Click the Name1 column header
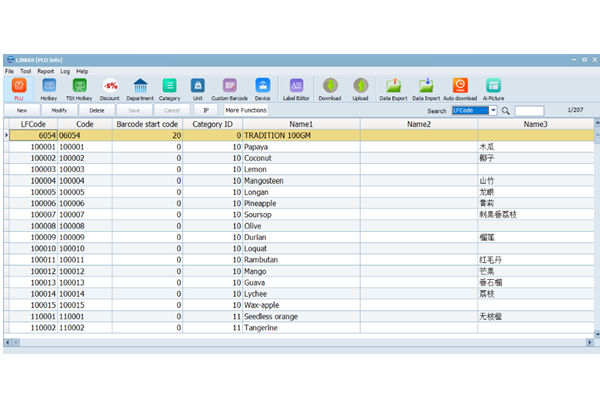The image size is (600, 400). pyautogui.click(x=301, y=124)
